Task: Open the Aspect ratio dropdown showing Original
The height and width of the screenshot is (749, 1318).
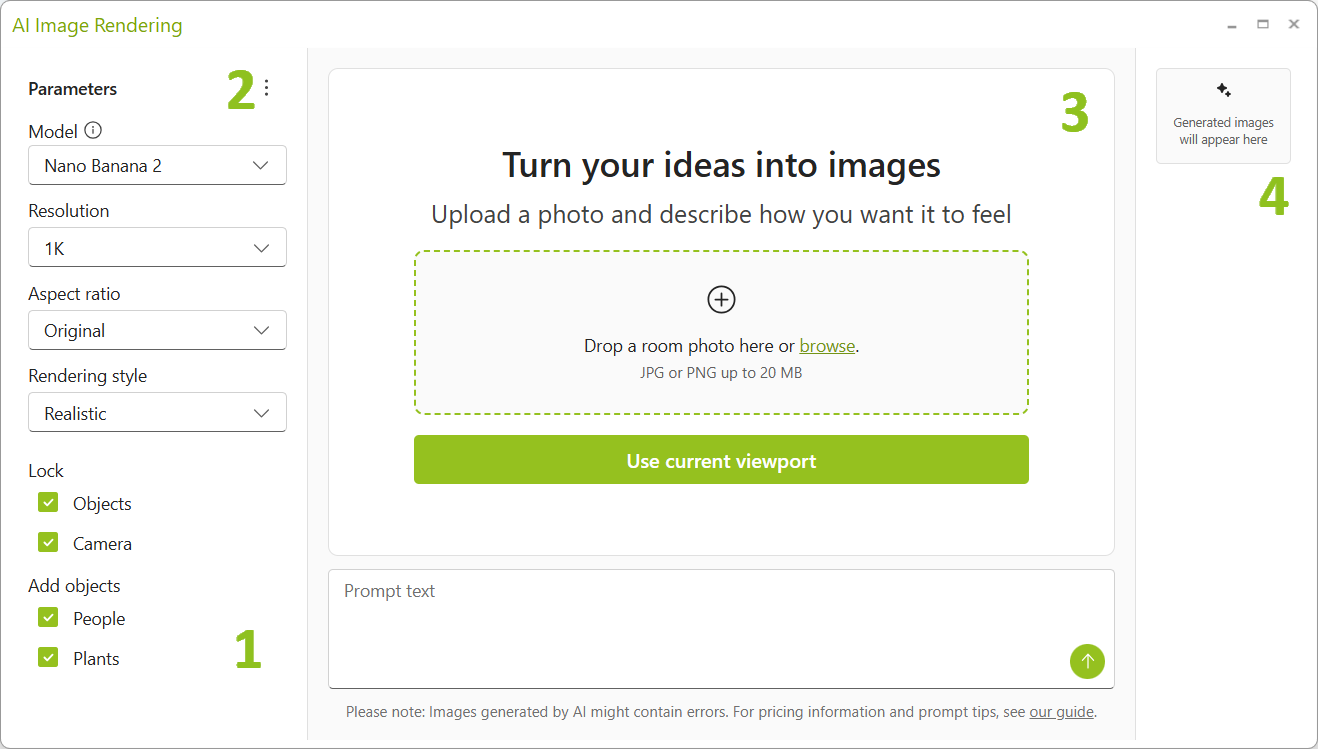Action: [157, 330]
